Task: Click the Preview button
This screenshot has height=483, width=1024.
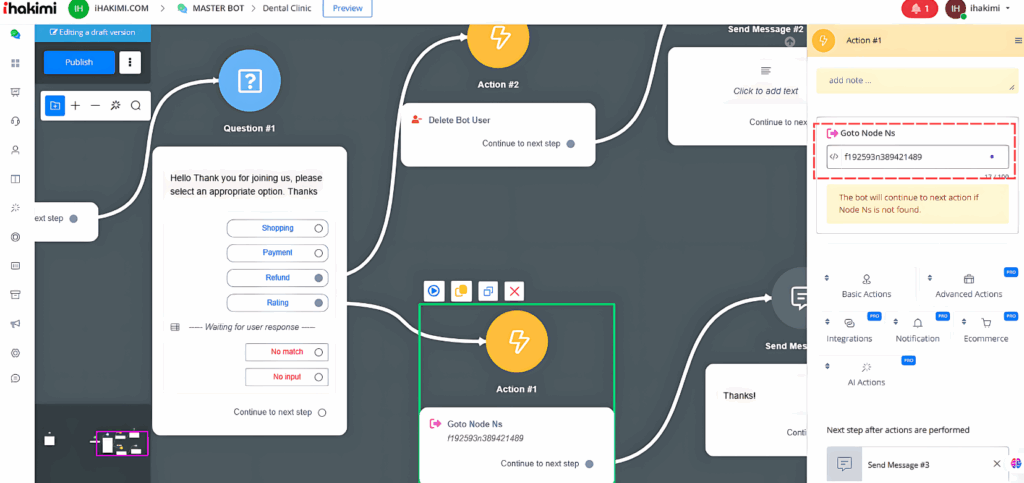Action: [x=347, y=9]
